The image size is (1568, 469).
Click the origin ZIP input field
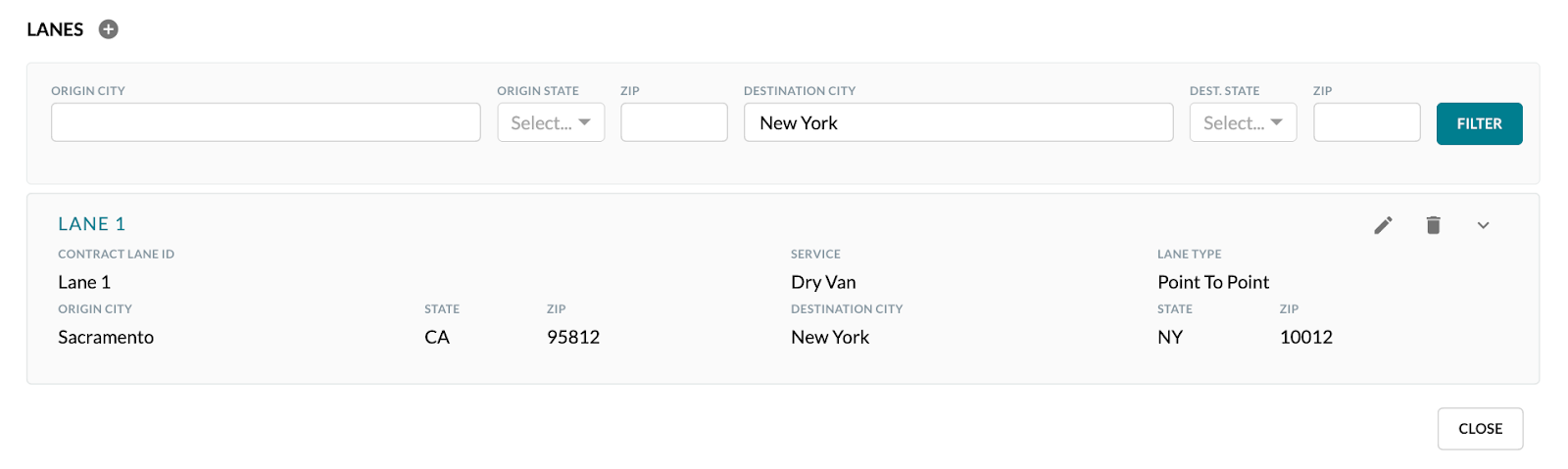(x=674, y=122)
